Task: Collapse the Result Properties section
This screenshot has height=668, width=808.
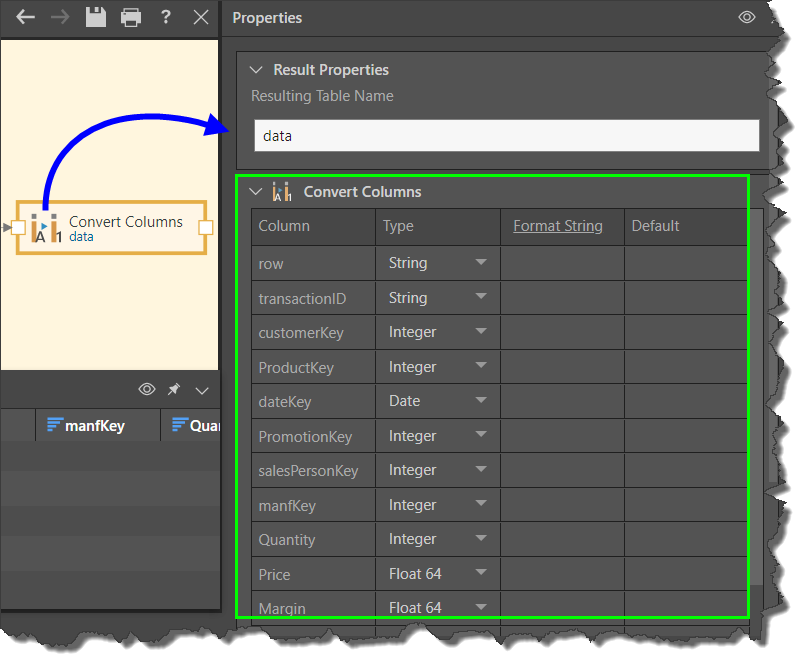Action: point(256,70)
